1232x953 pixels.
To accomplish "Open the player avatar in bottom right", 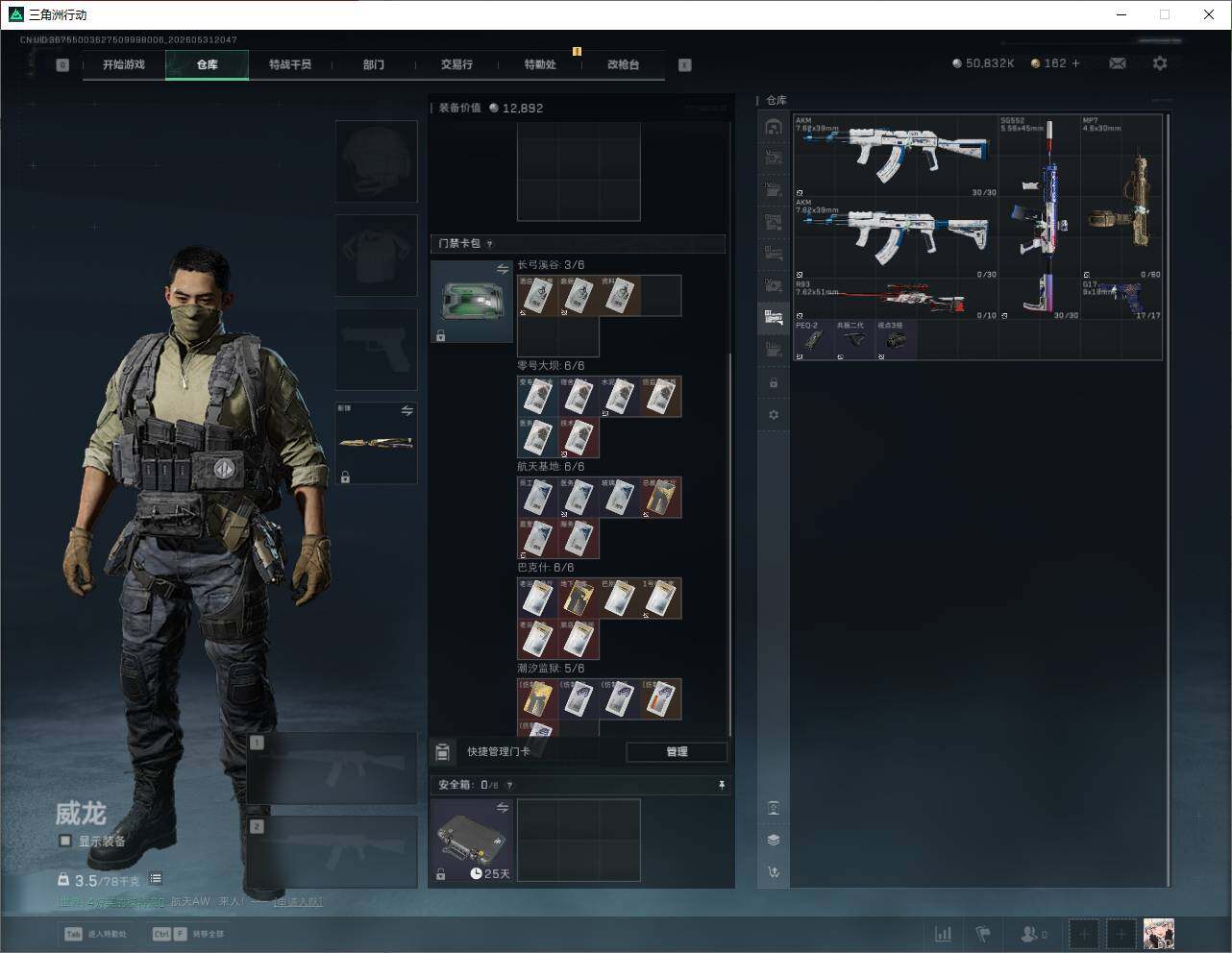I will pyautogui.click(x=1159, y=934).
